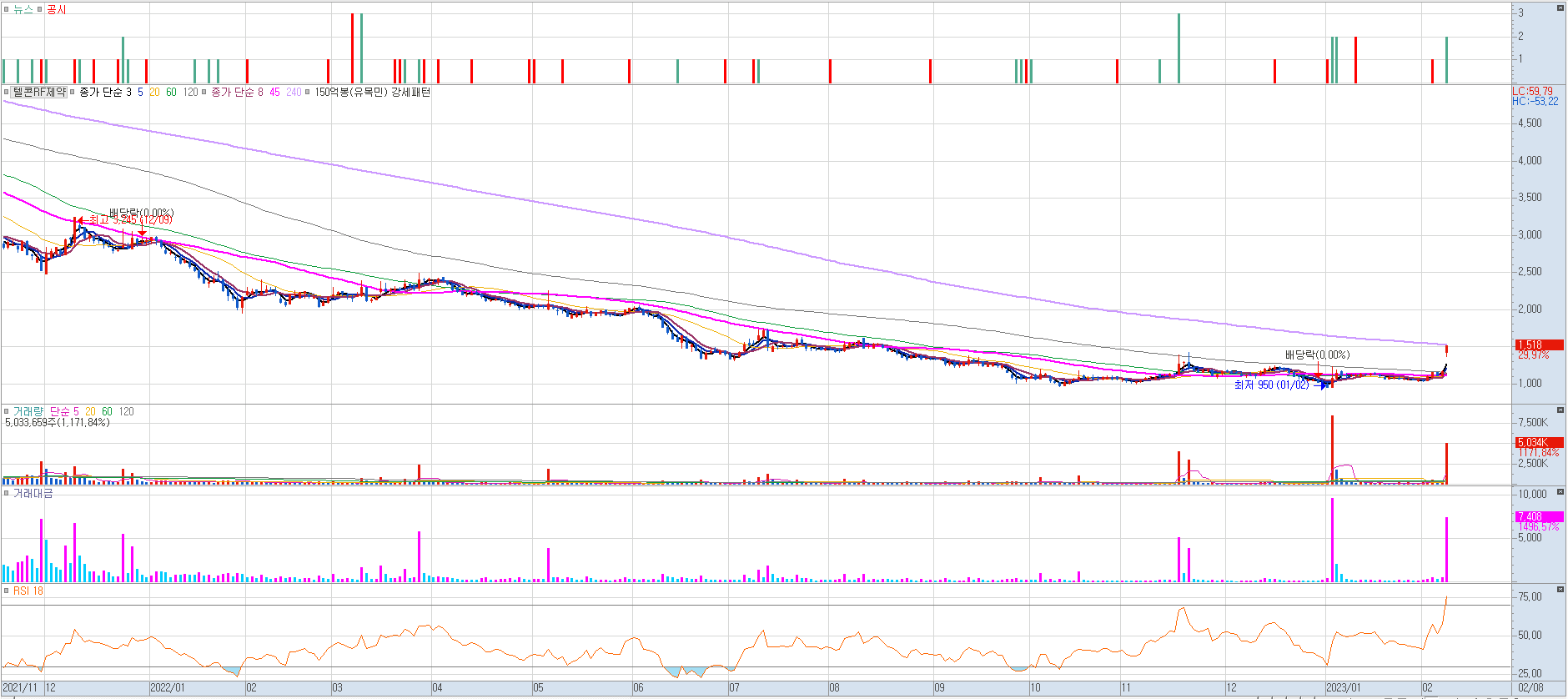
Task: Click the 02/08 date label at axis end
Action: coord(1530,688)
